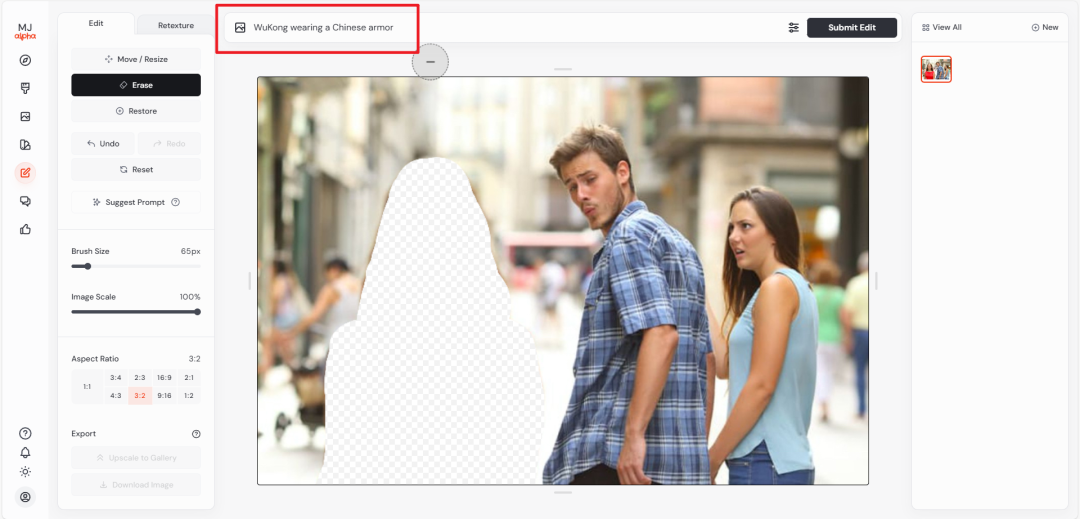This screenshot has width=1080, height=519.
Task: Select 1:1 aspect ratio
Action: [x=87, y=387]
